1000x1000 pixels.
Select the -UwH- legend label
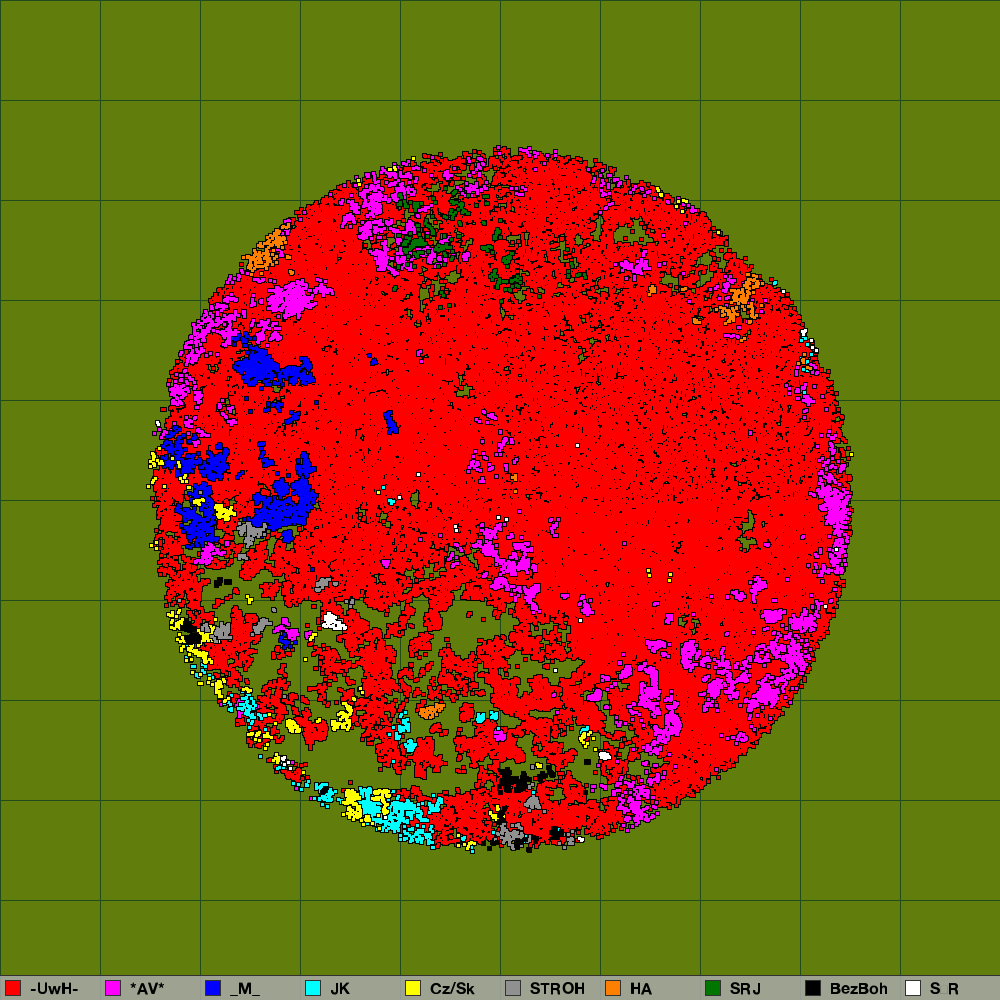tap(54, 989)
